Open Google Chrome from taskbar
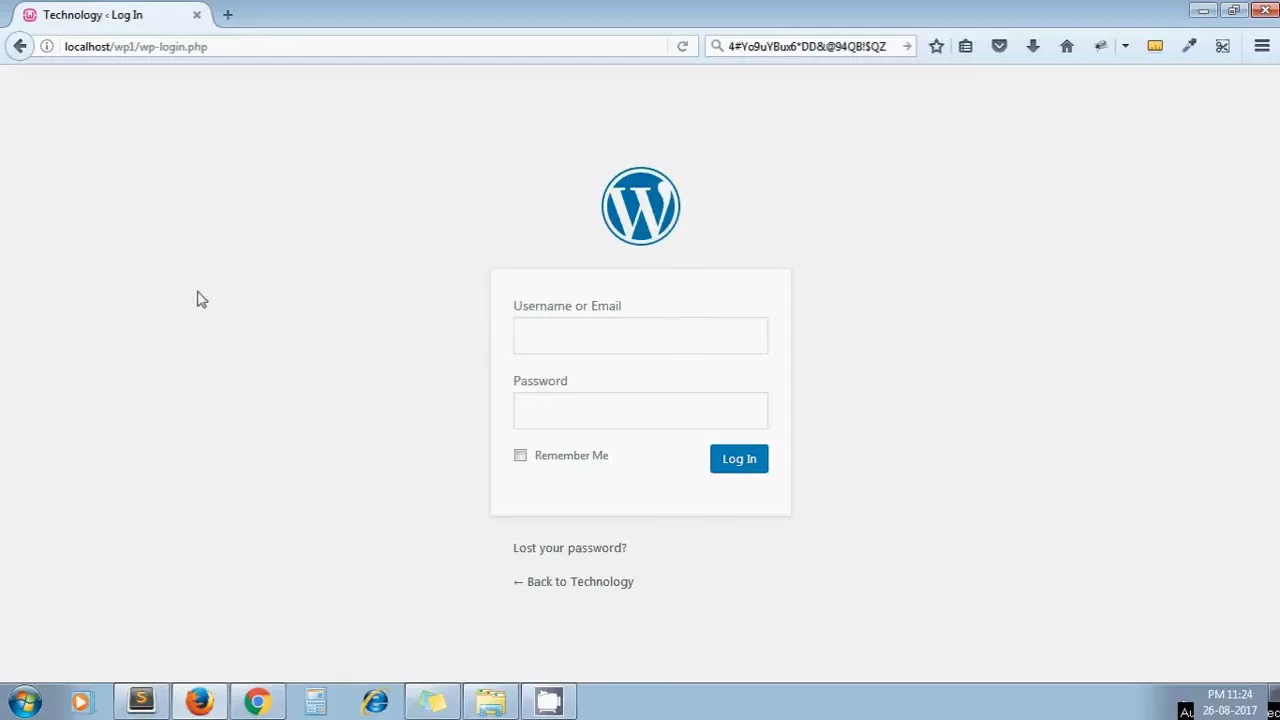Image resolution: width=1280 pixels, height=720 pixels. point(257,701)
